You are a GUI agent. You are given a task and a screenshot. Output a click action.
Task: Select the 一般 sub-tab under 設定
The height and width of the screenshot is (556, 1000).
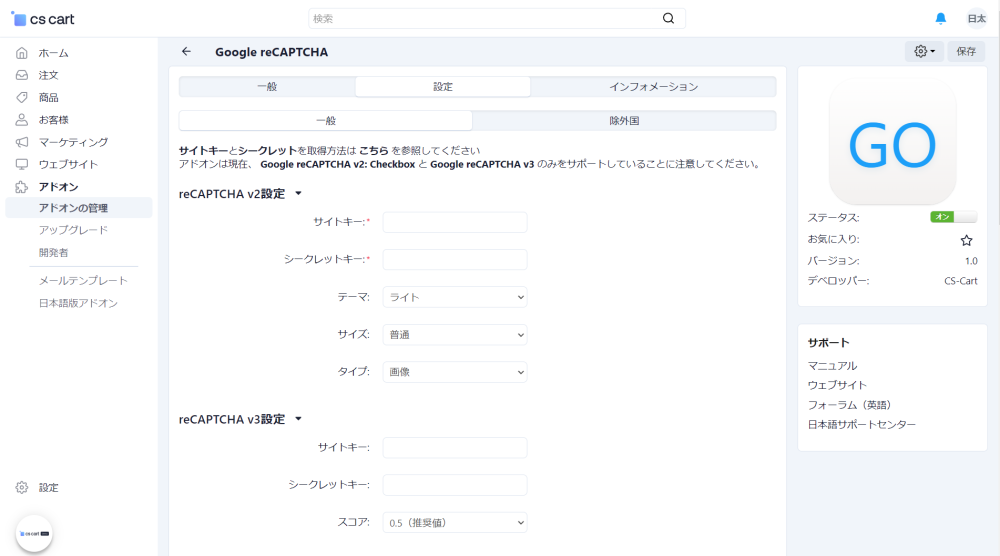(326, 121)
